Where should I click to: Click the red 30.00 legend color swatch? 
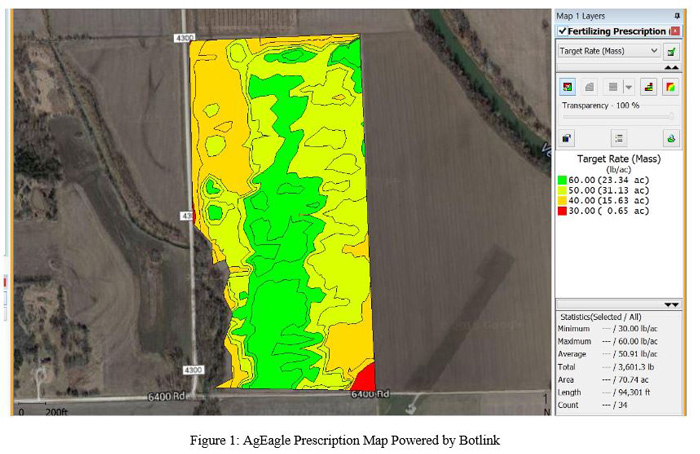tap(562, 211)
